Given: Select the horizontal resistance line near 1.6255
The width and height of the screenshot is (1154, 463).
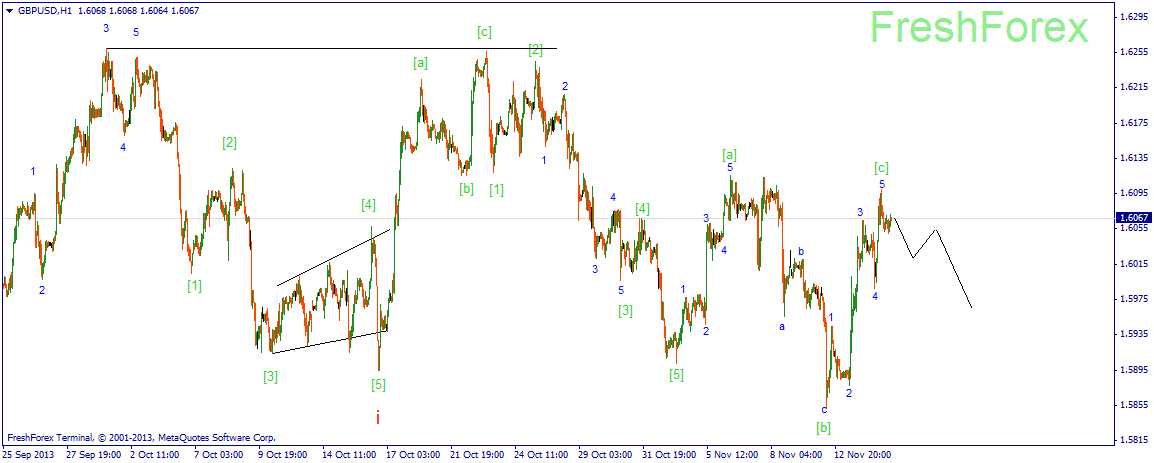Looking at the screenshot, I should pyautogui.click(x=332, y=49).
